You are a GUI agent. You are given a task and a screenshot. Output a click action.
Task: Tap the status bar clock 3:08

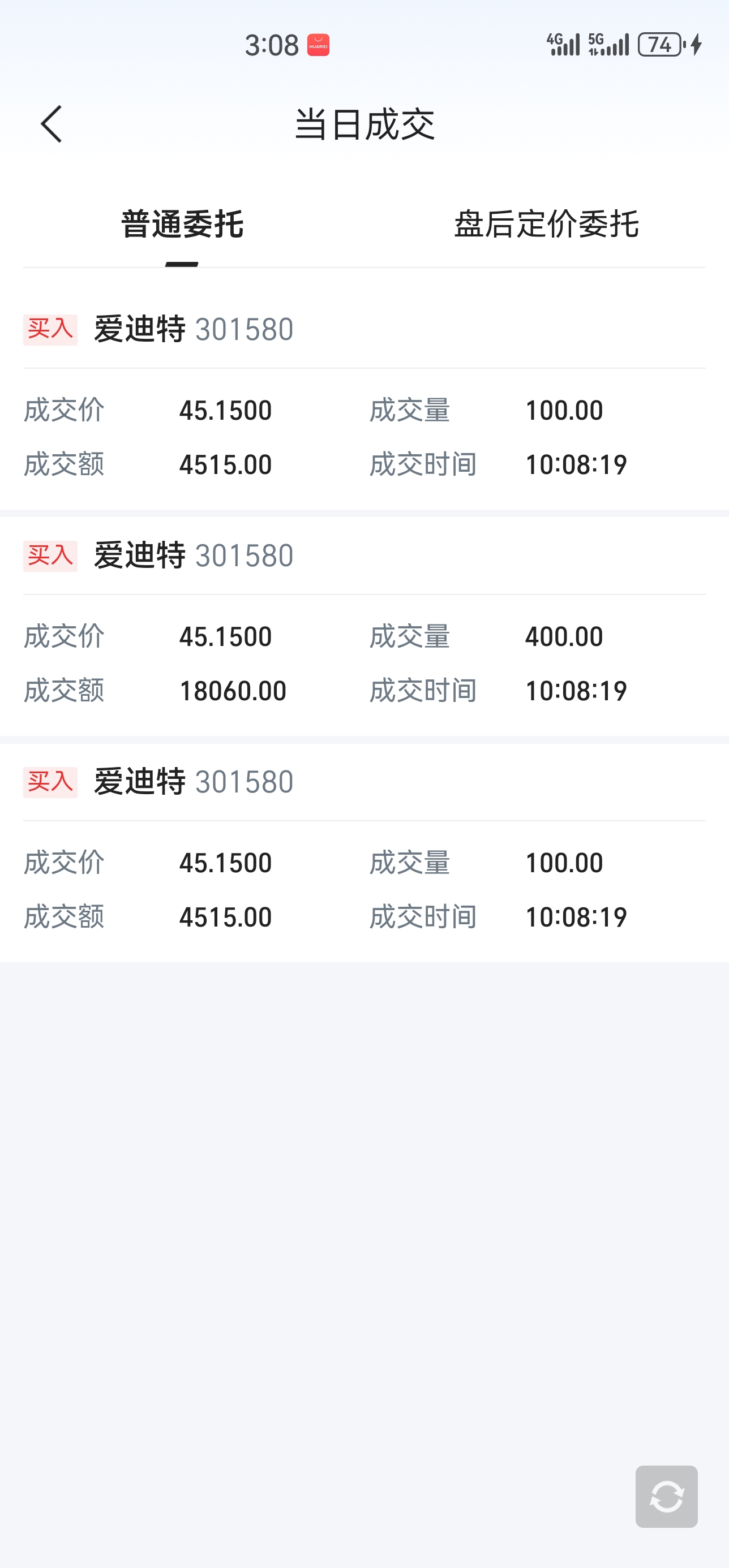[272, 45]
